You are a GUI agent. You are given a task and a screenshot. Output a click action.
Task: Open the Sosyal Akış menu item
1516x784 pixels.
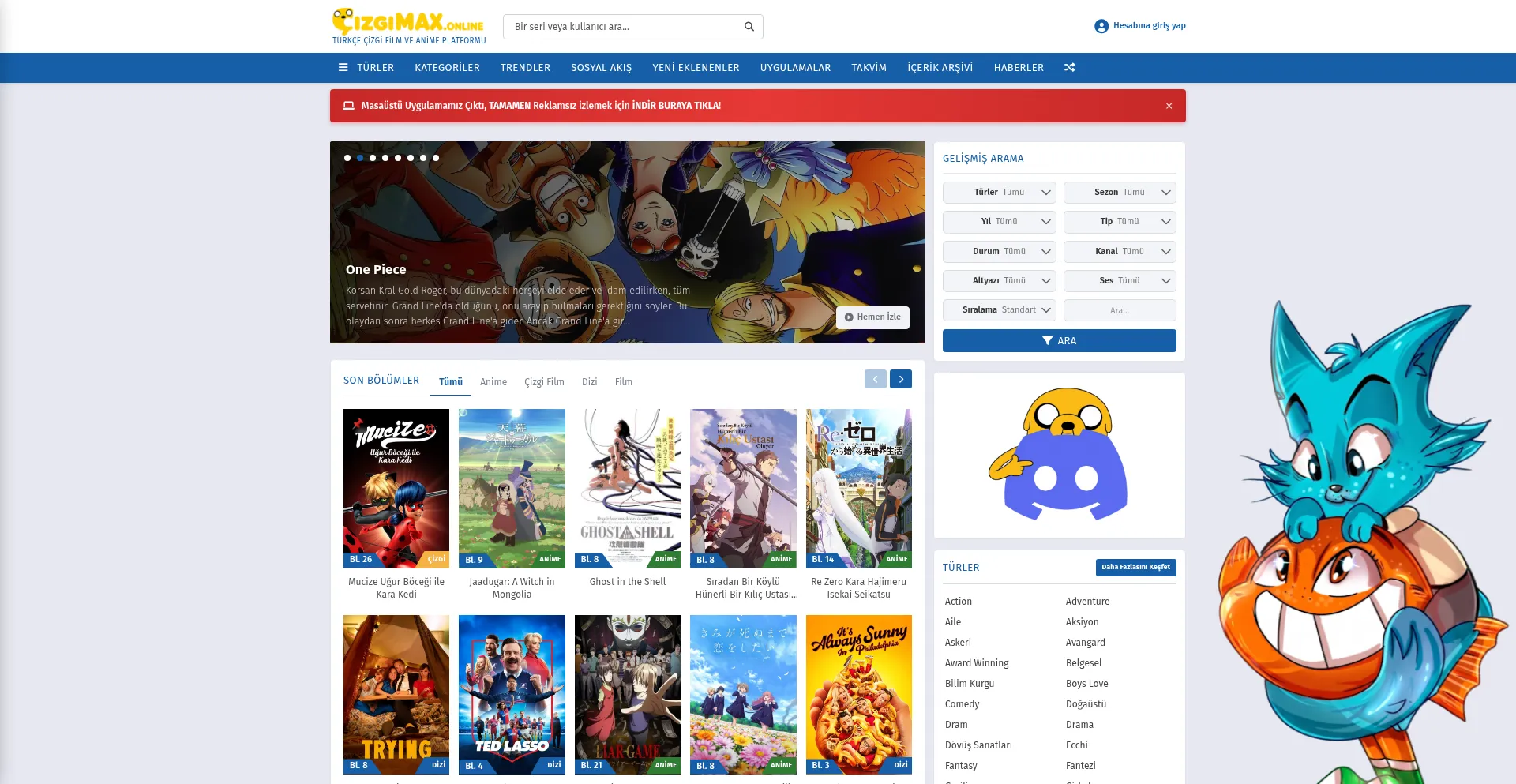click(601, 68)
